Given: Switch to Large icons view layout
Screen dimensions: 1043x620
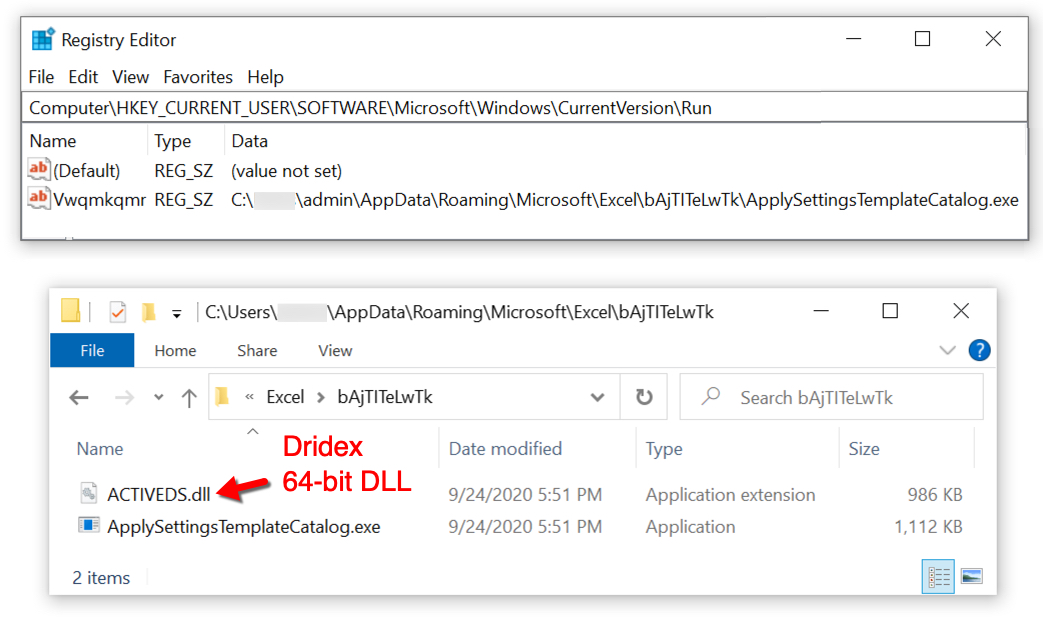Looking at the screenshot, I should click(x=972, y=576).
